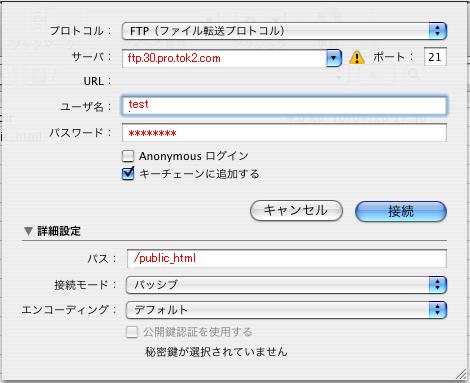Click the blue stepper arrows on protocol popup

(437, 31)
